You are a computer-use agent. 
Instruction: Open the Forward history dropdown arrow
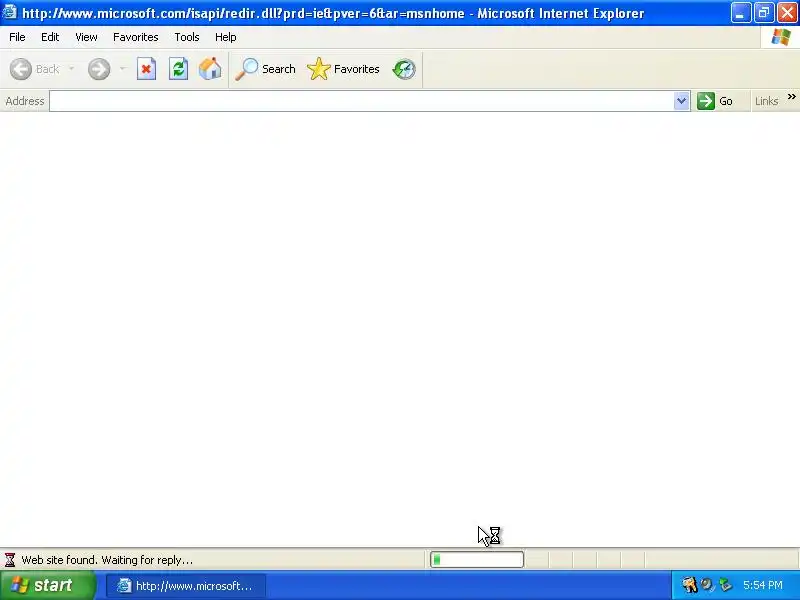[x=122, y=69]
